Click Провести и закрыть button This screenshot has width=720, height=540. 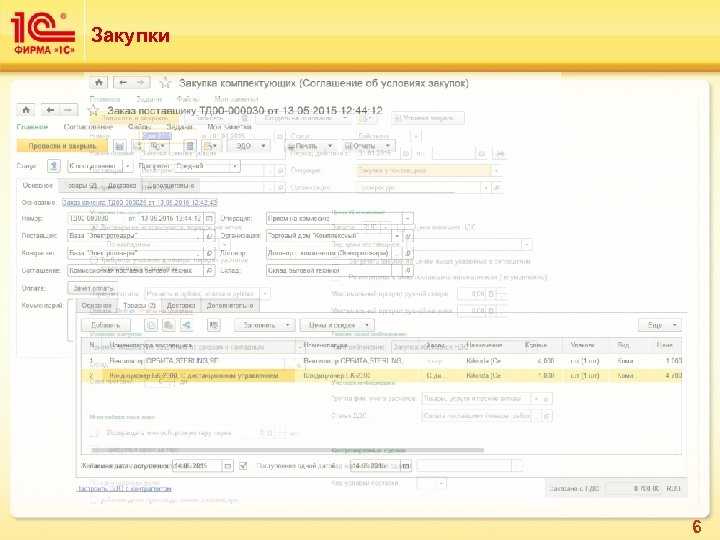(62, 146)
